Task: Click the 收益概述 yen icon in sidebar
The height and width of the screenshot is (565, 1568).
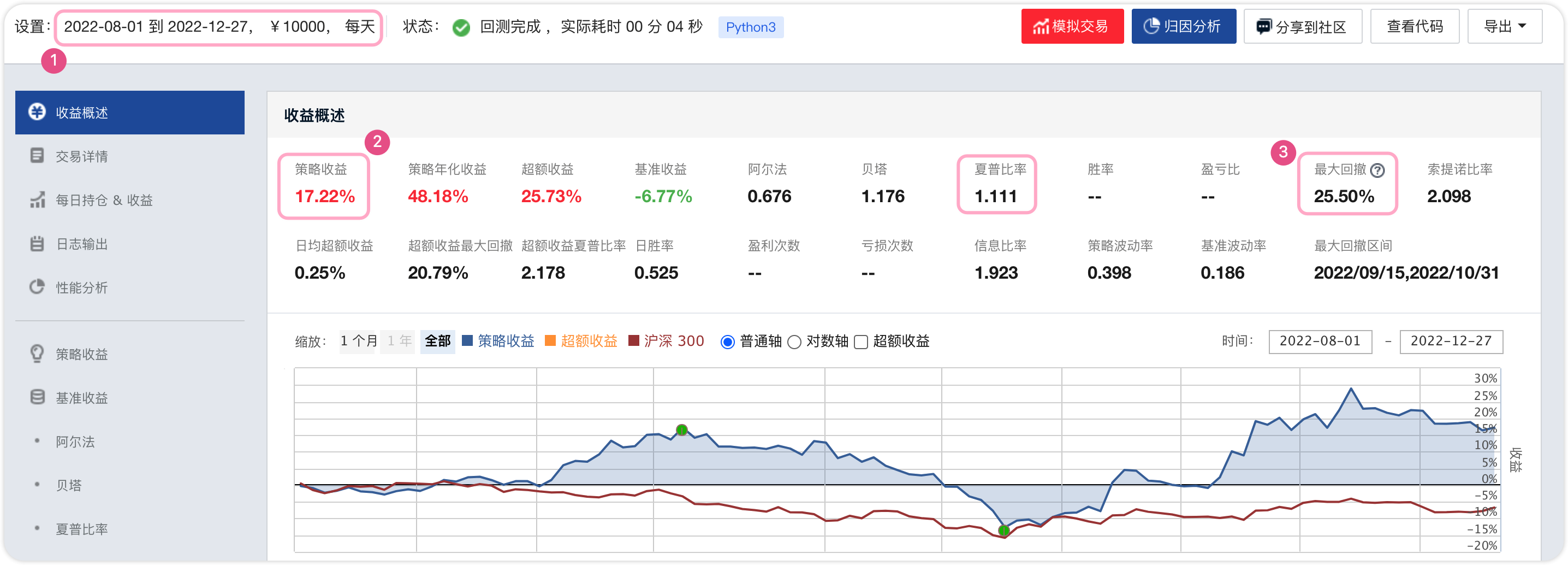Action: [37, 112]
